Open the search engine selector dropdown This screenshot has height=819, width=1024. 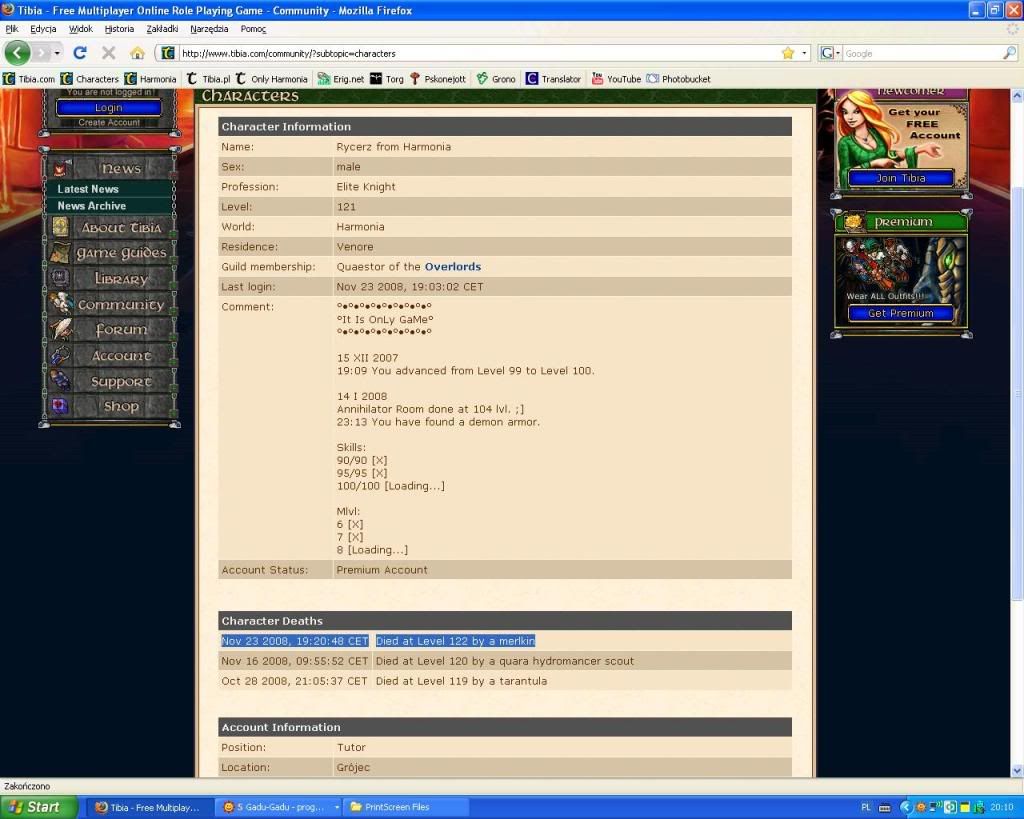pos(830,53)
